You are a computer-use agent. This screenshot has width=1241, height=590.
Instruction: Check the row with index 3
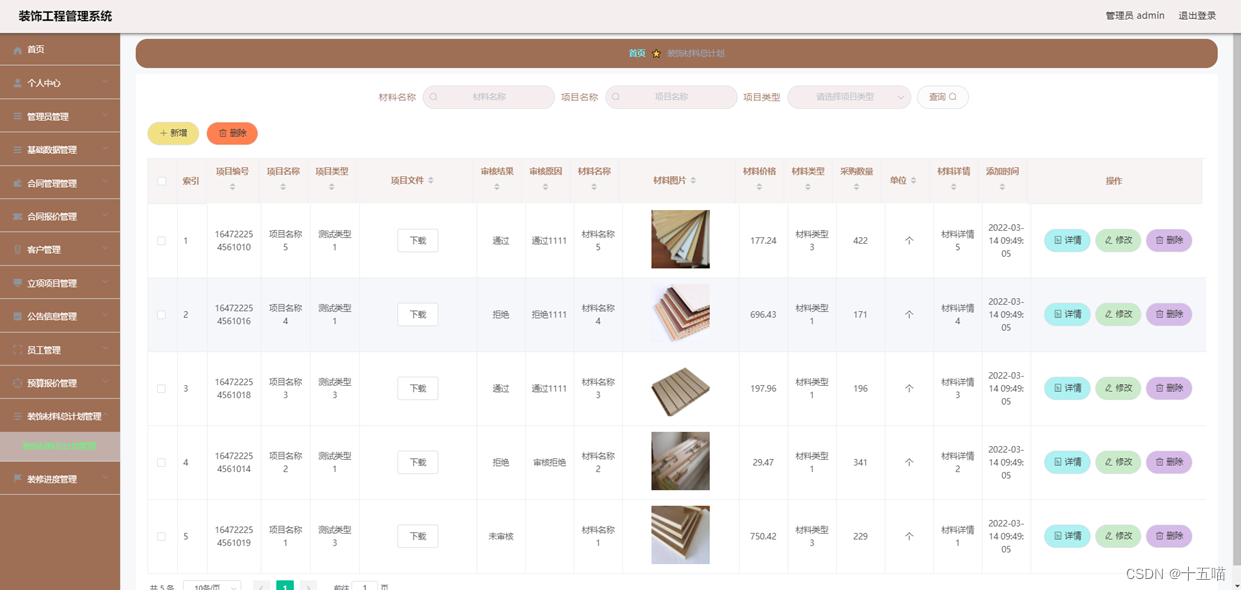(162, 389)
